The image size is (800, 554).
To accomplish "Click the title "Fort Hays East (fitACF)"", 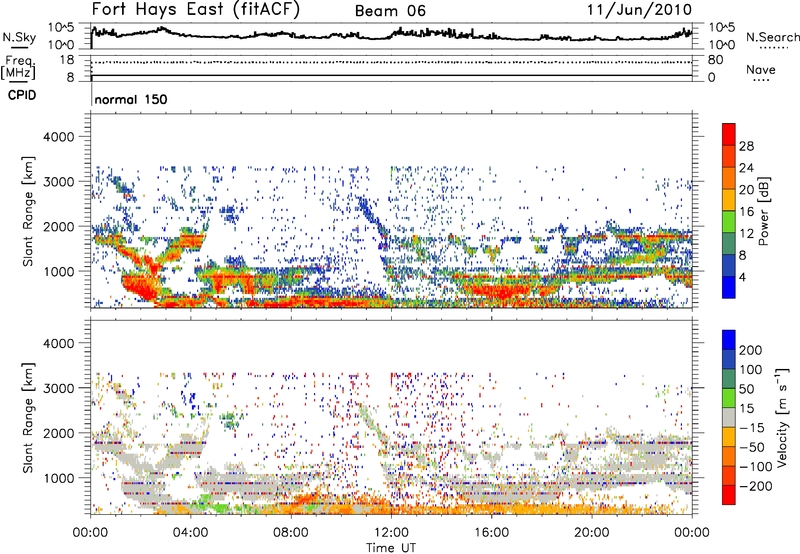I will [x=196, y=10].
